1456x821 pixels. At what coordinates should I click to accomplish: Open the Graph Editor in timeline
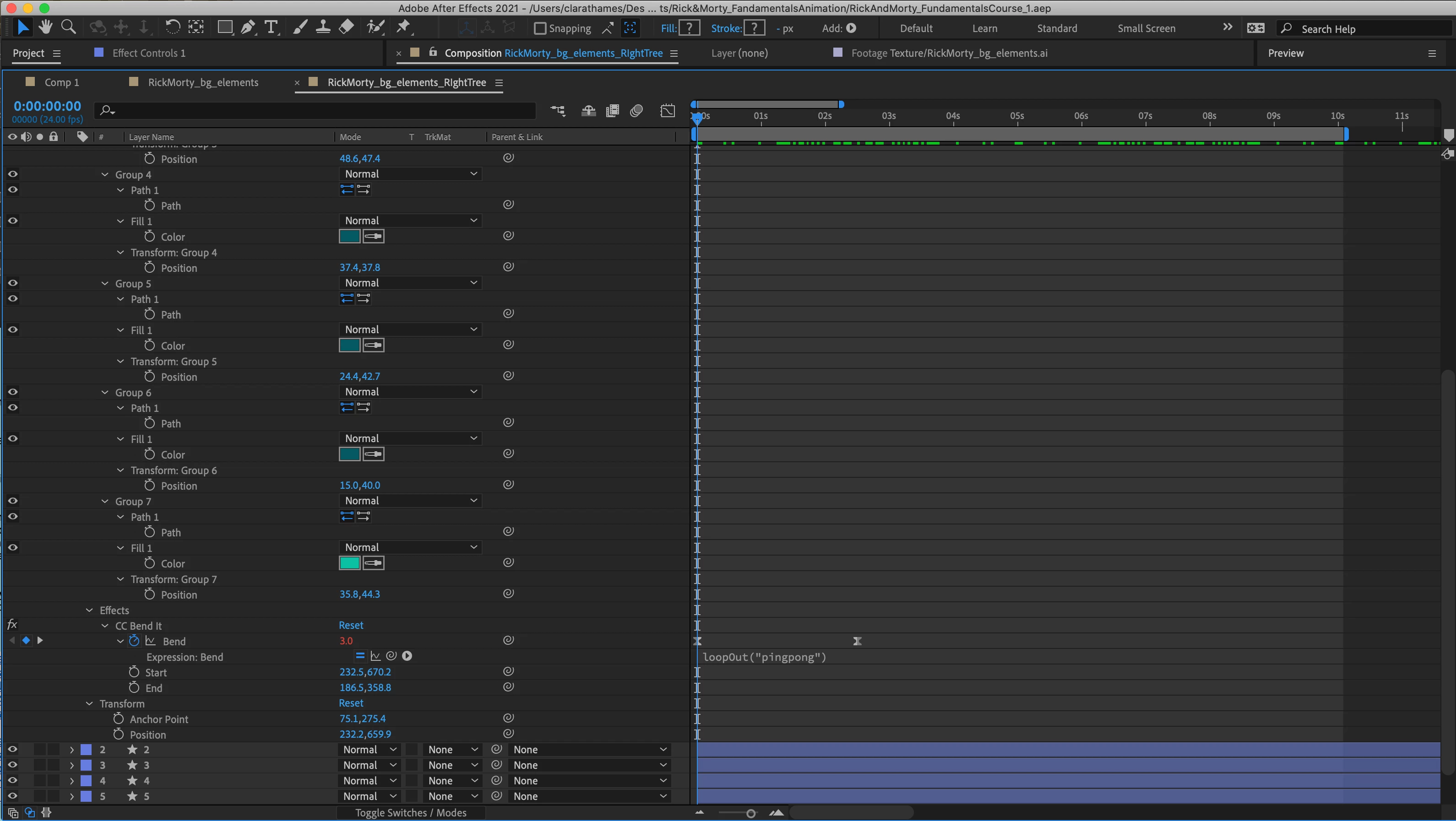[668, 111]
